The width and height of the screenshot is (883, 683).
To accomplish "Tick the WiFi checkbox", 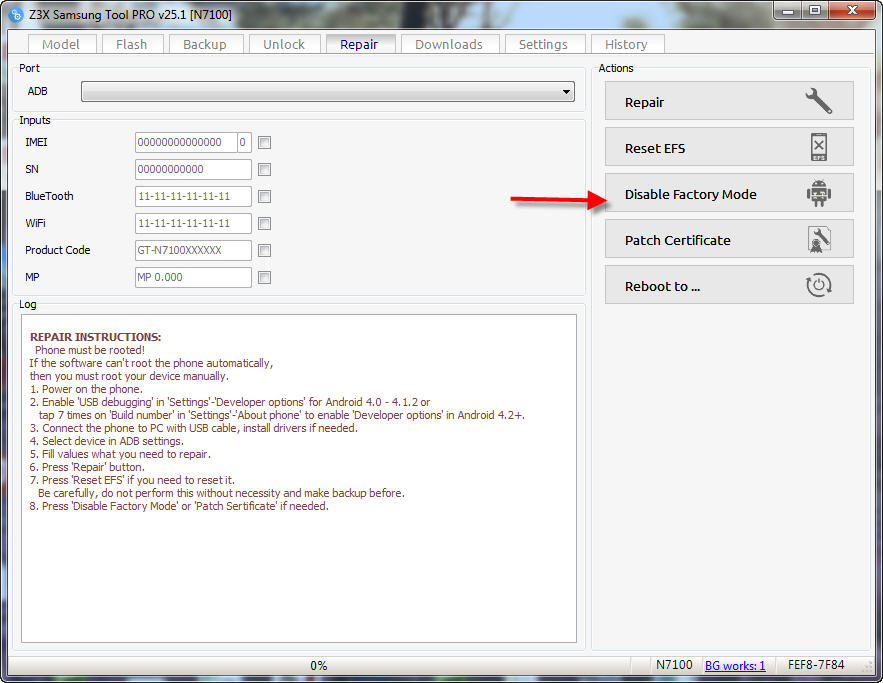I will coord(264,224).
